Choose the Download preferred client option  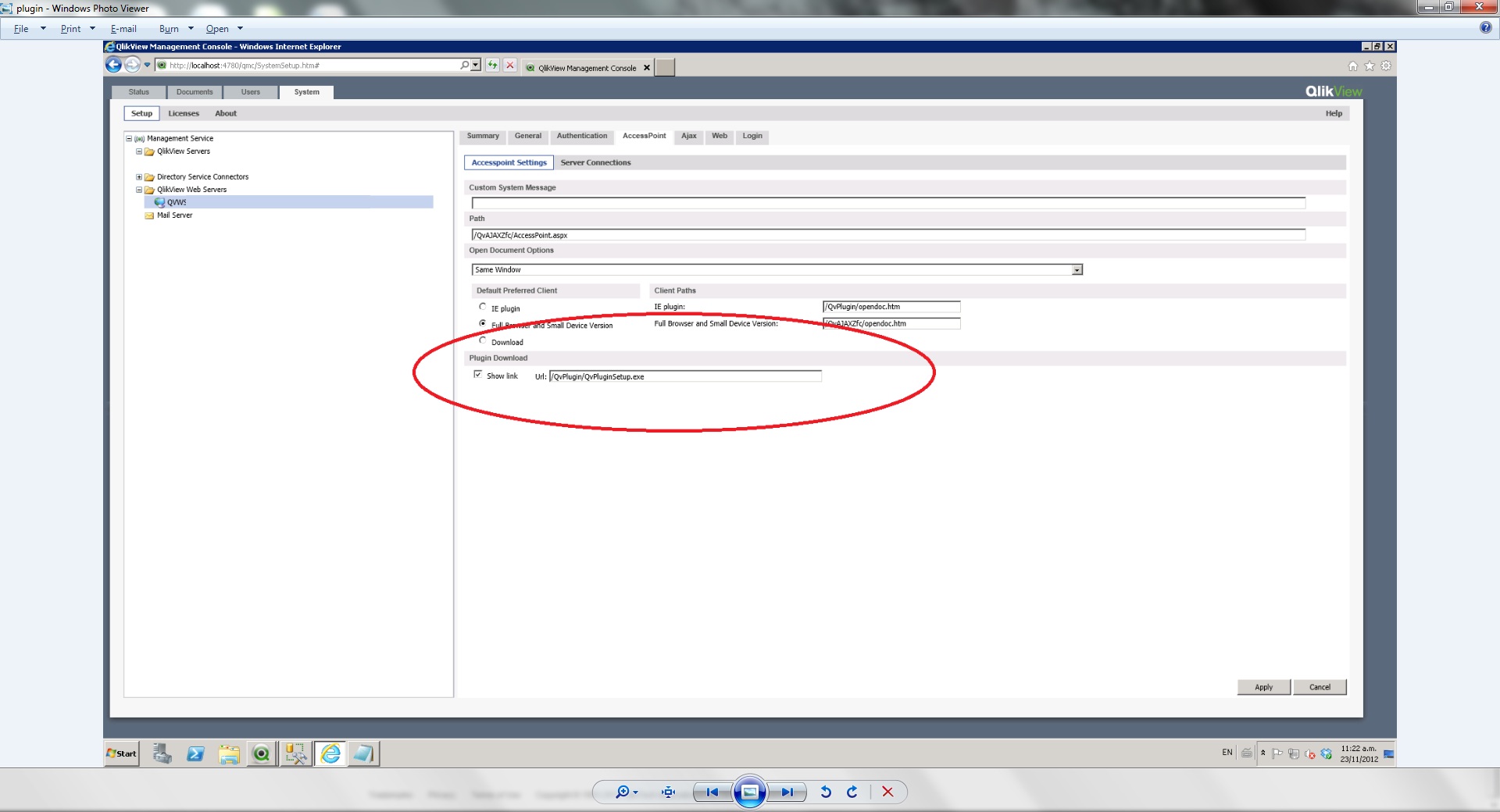pos(483,340)
